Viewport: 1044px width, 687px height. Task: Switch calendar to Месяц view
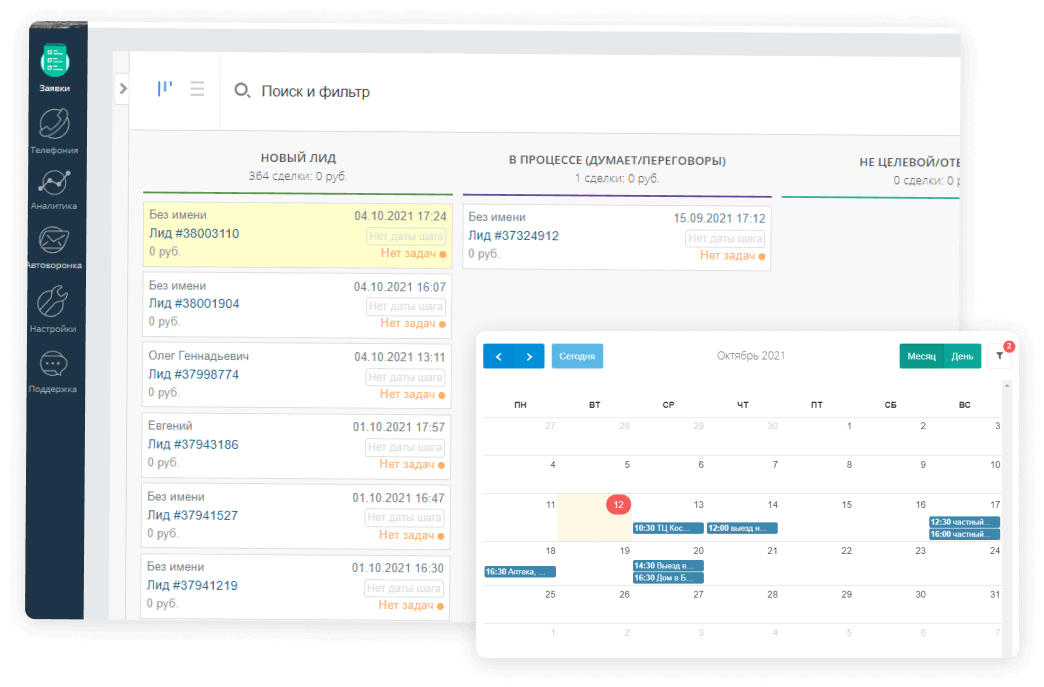921,356
